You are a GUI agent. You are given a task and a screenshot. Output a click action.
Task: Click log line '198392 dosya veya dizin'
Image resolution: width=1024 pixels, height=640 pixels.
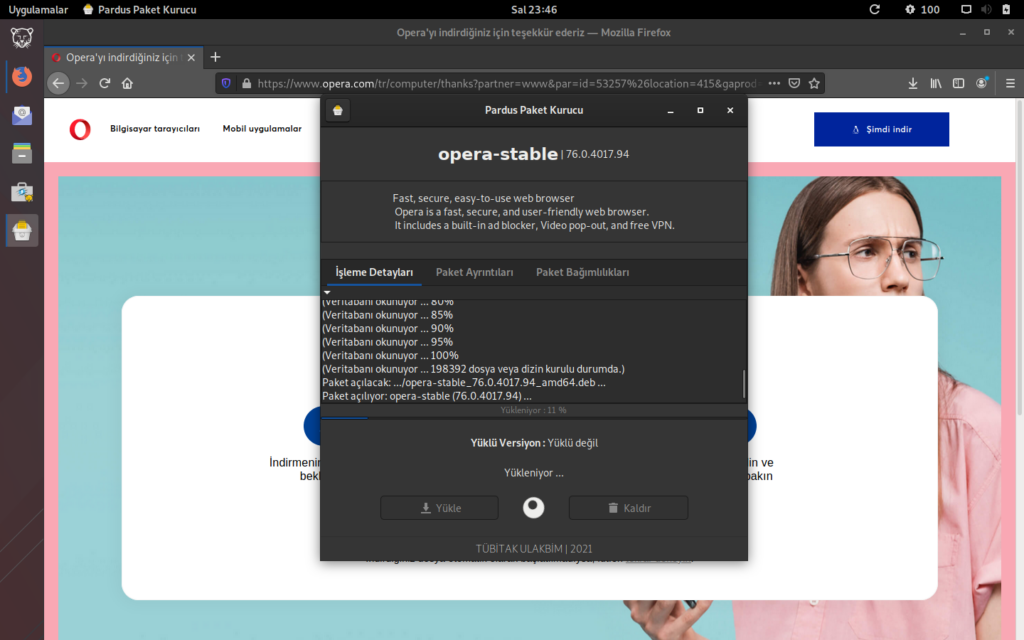coord(473,369)
